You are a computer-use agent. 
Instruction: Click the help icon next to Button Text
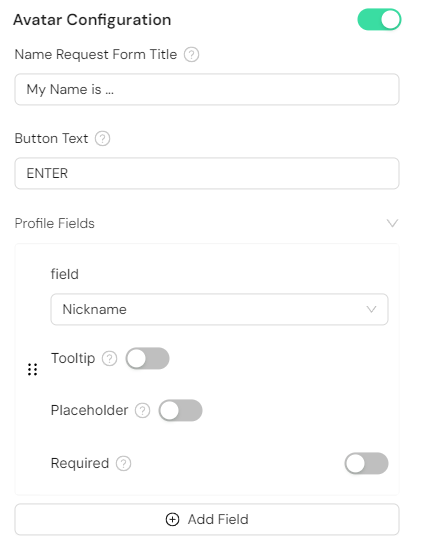103,139
